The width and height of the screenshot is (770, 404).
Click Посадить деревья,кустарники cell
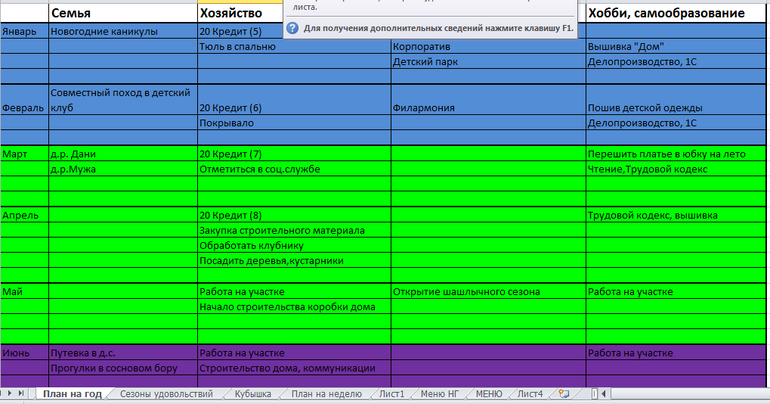[x=294, y=261]
